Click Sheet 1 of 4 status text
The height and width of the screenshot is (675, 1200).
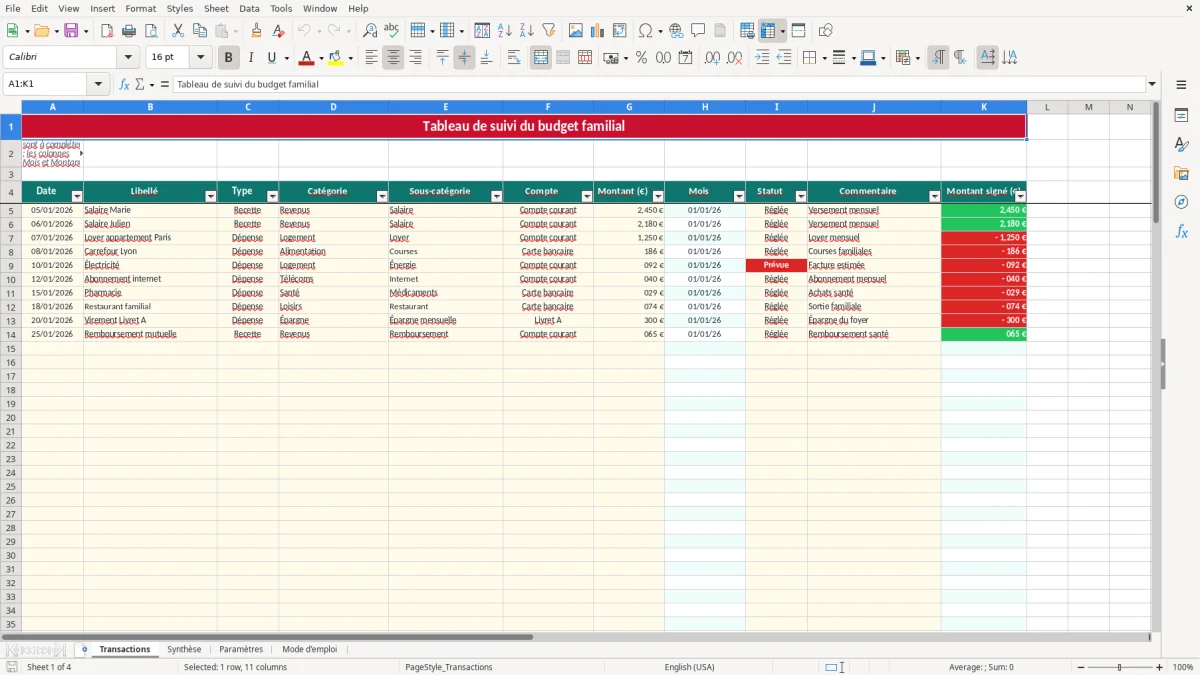tap(49, 667)
